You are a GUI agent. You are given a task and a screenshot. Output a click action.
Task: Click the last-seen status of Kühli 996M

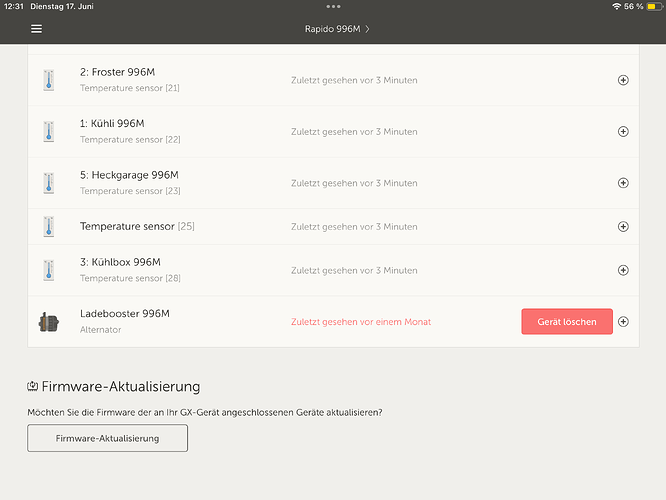354,132
